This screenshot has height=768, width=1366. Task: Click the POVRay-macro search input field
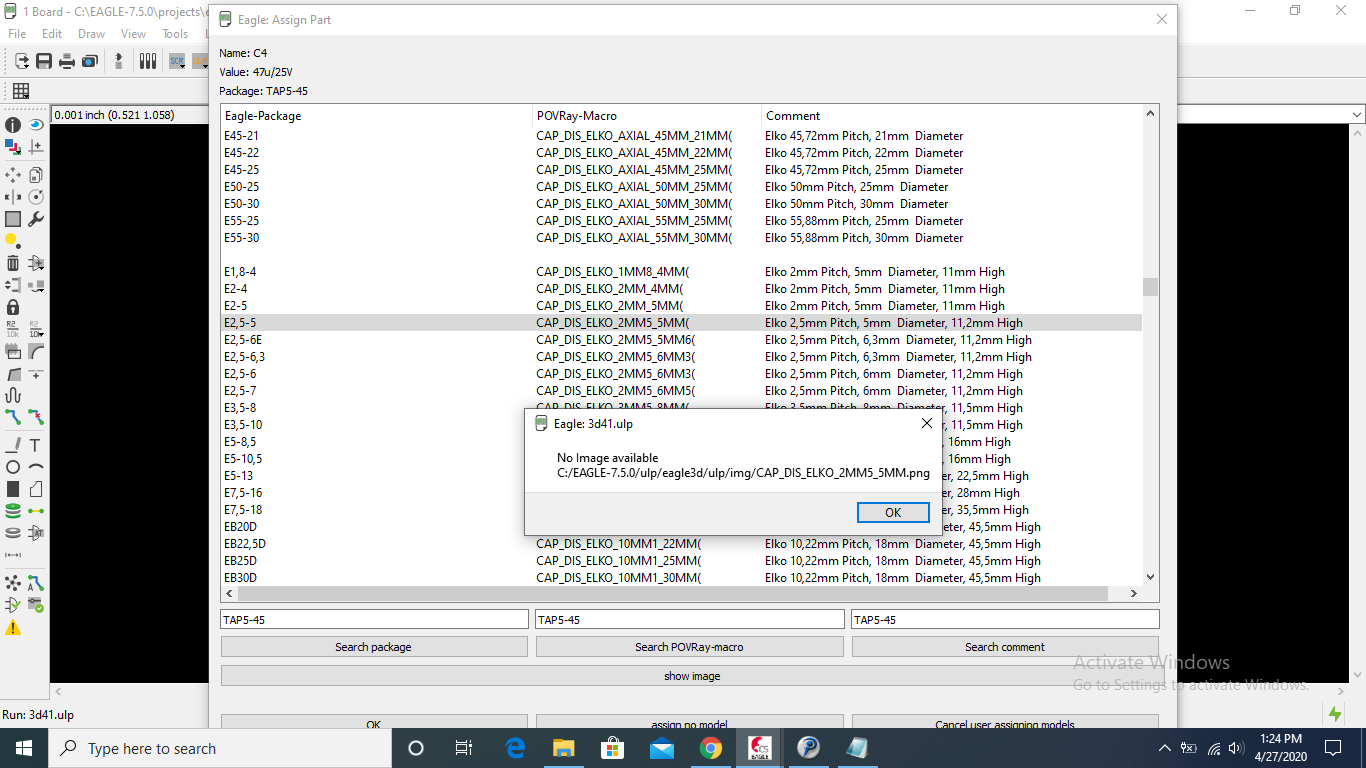coord(690,620)
